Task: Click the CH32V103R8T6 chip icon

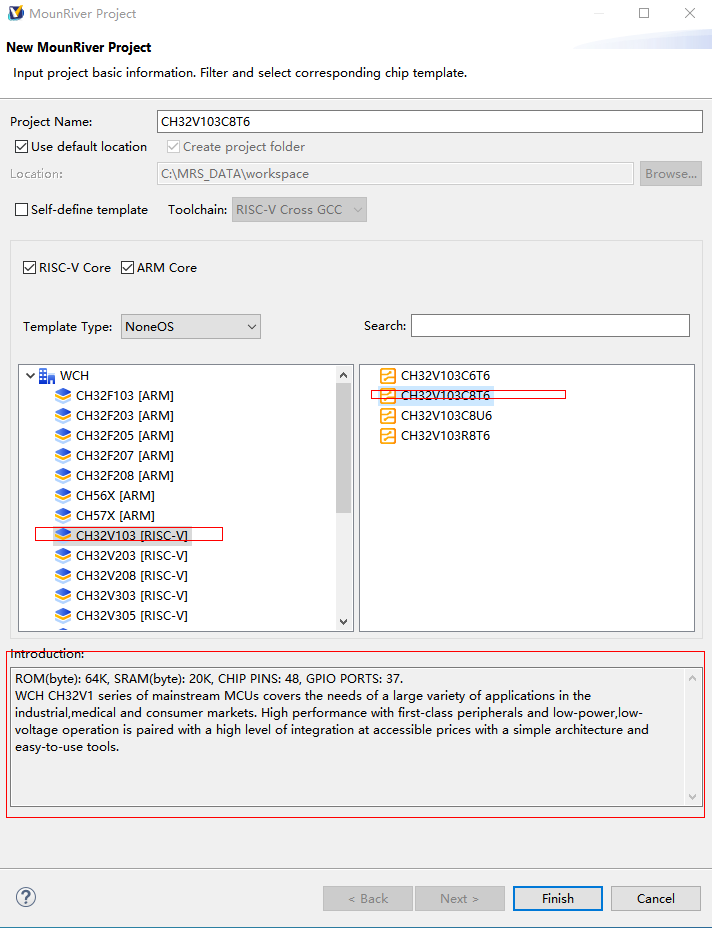Action: tap(388, 436)
